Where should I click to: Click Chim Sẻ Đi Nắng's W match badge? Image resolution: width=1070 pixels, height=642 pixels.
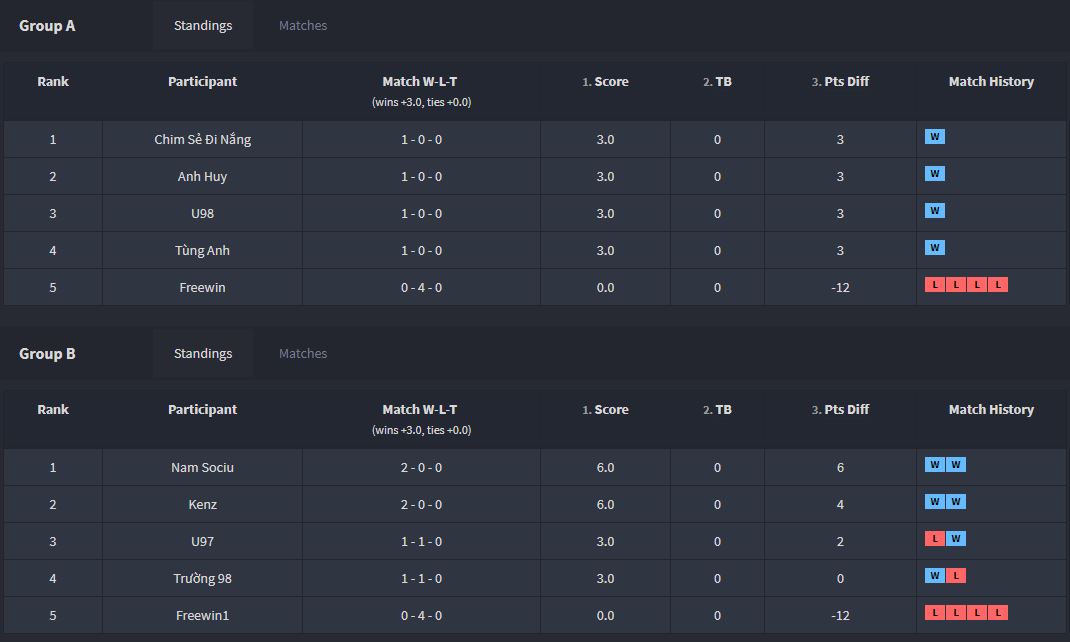[935, 137]
